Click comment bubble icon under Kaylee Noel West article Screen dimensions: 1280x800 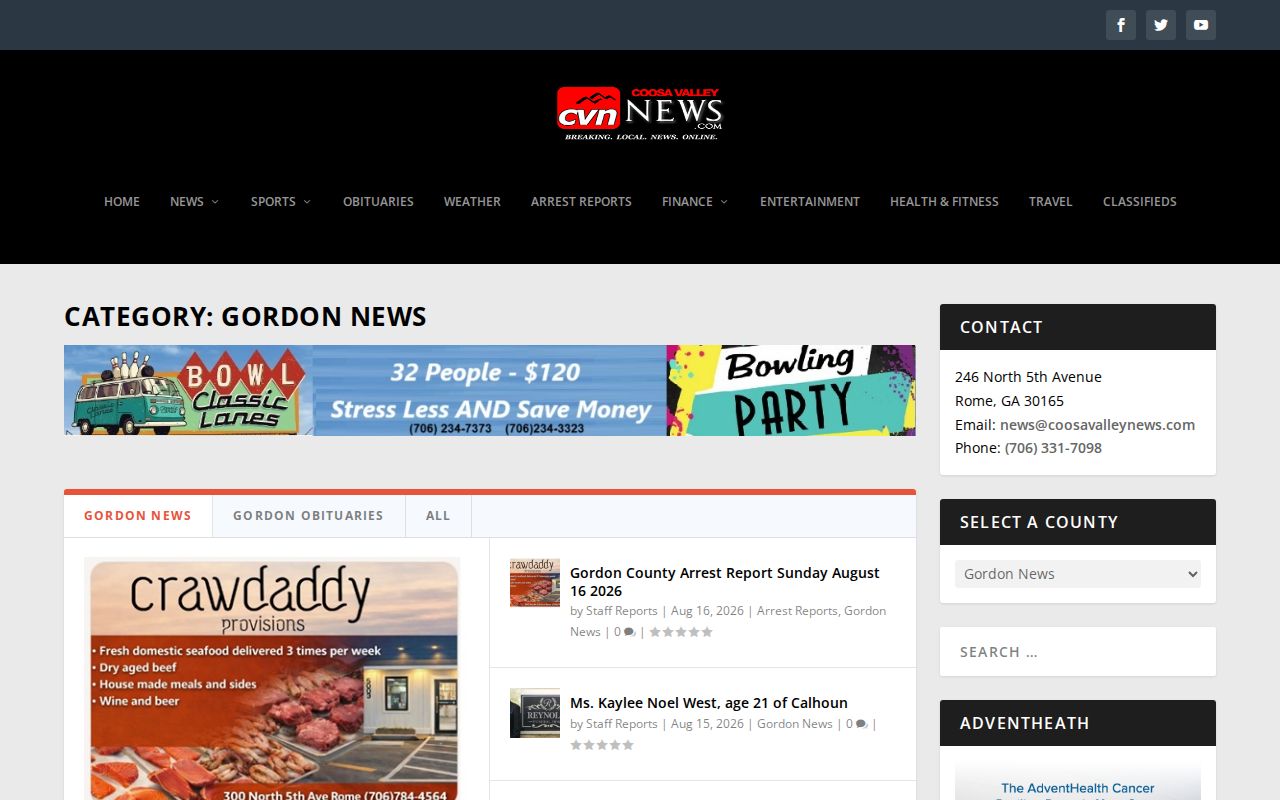tap(861, 724)
